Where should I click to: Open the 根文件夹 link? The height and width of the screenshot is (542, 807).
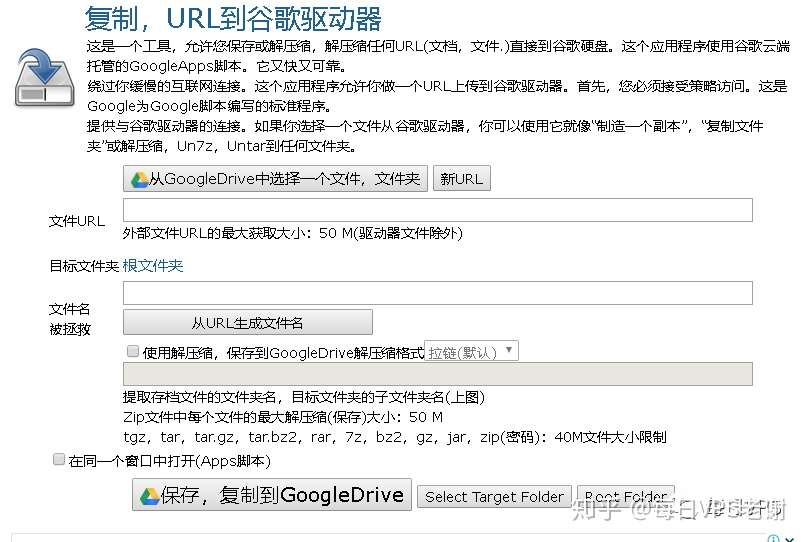153,266
